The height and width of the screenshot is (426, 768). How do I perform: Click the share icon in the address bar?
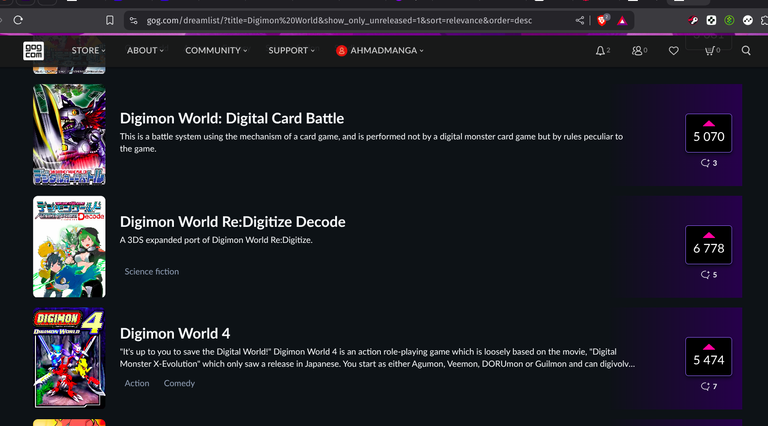580,20
